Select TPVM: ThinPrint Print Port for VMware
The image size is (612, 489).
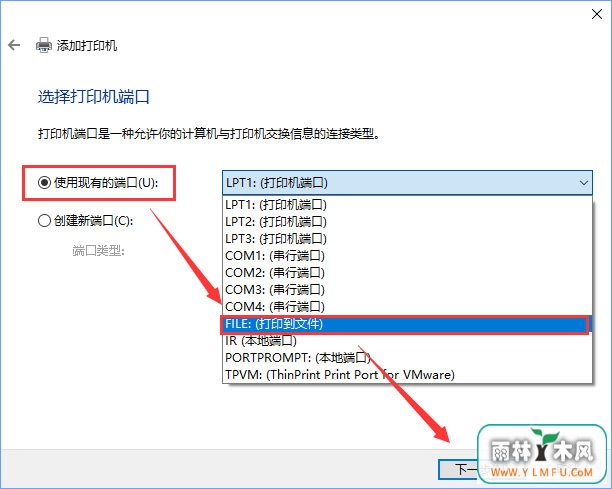coord(407,375)
